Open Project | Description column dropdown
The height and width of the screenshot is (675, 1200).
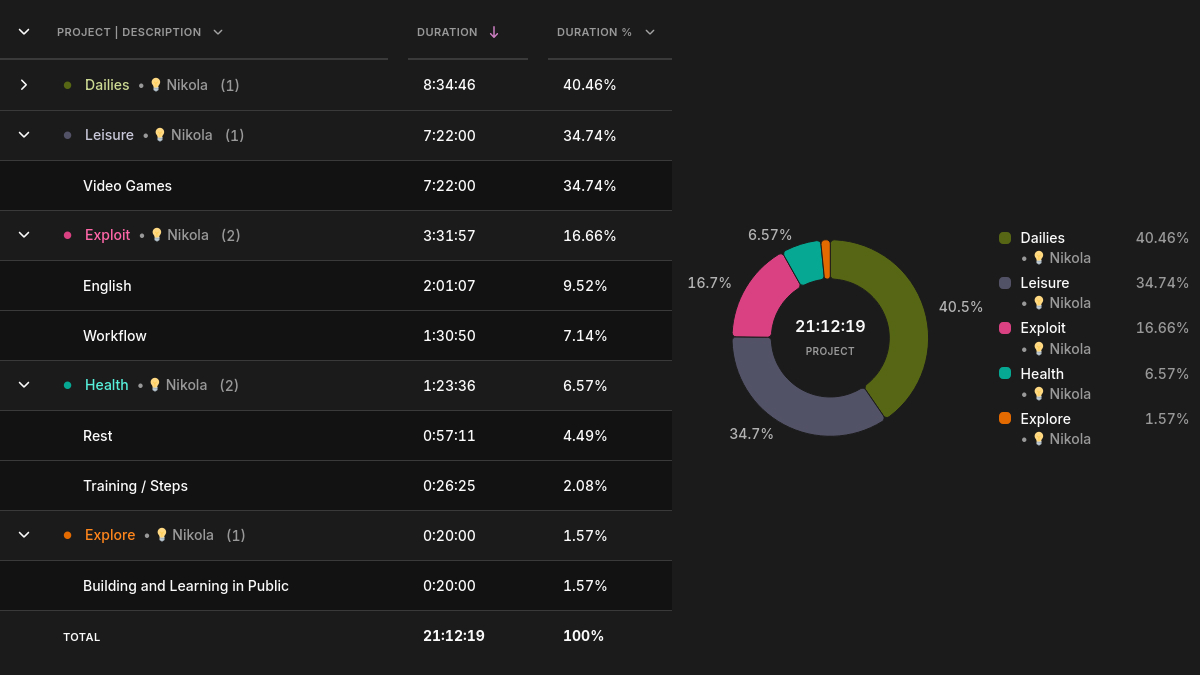click(218, 32)
